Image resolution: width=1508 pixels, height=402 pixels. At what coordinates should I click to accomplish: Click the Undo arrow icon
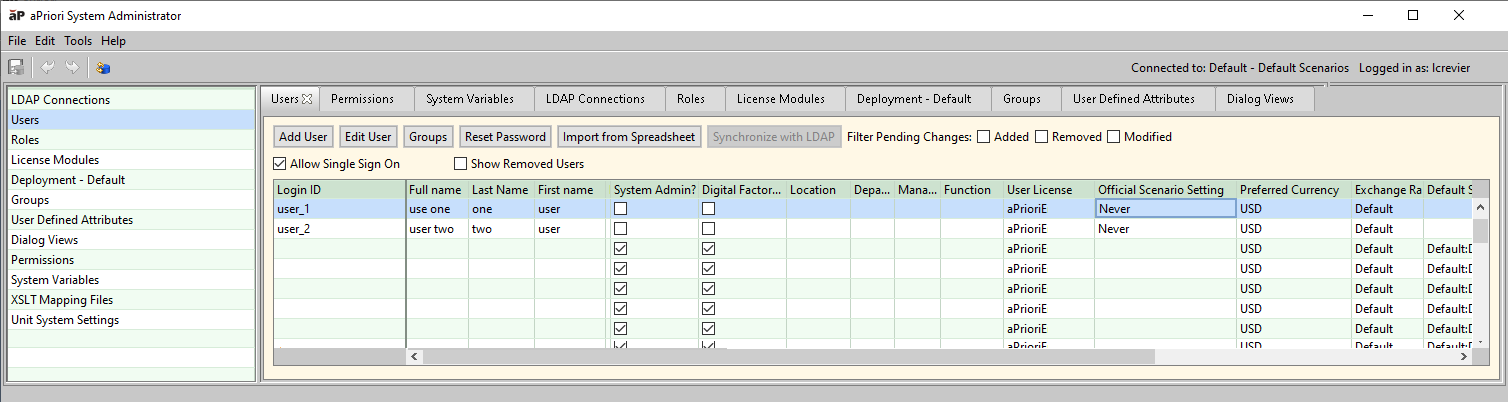[x=47, y=68]
